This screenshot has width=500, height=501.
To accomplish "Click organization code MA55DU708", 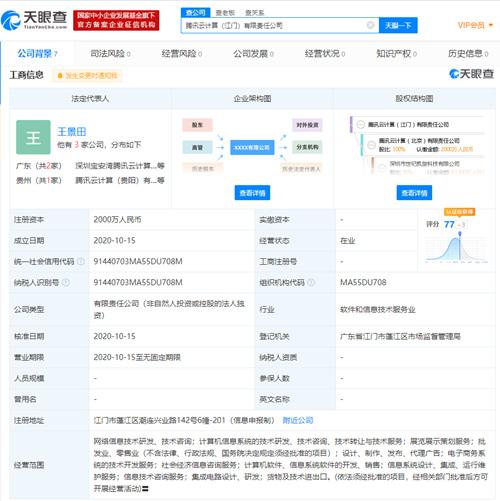I will pyautogui.click(x=363, y=282).
